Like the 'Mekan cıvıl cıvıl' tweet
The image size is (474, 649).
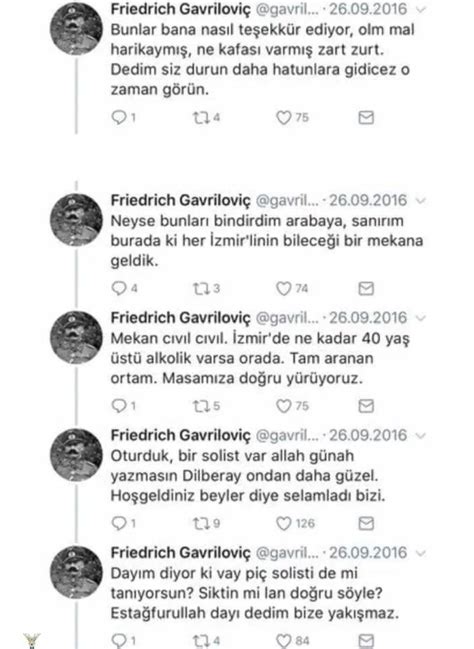coord(284,406)
